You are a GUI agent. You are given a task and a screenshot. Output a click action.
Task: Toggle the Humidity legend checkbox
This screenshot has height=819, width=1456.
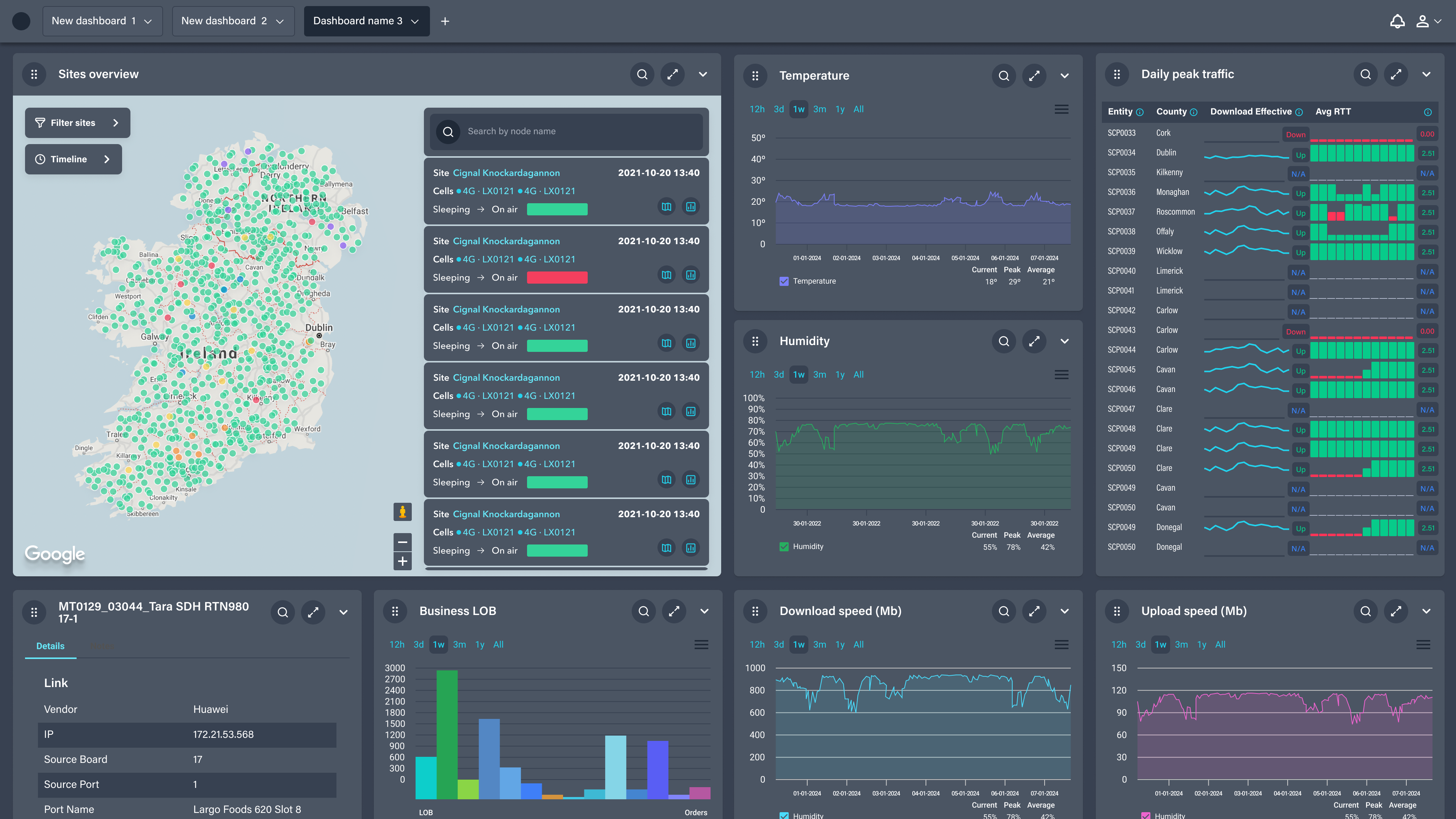[x=784, y=546]
